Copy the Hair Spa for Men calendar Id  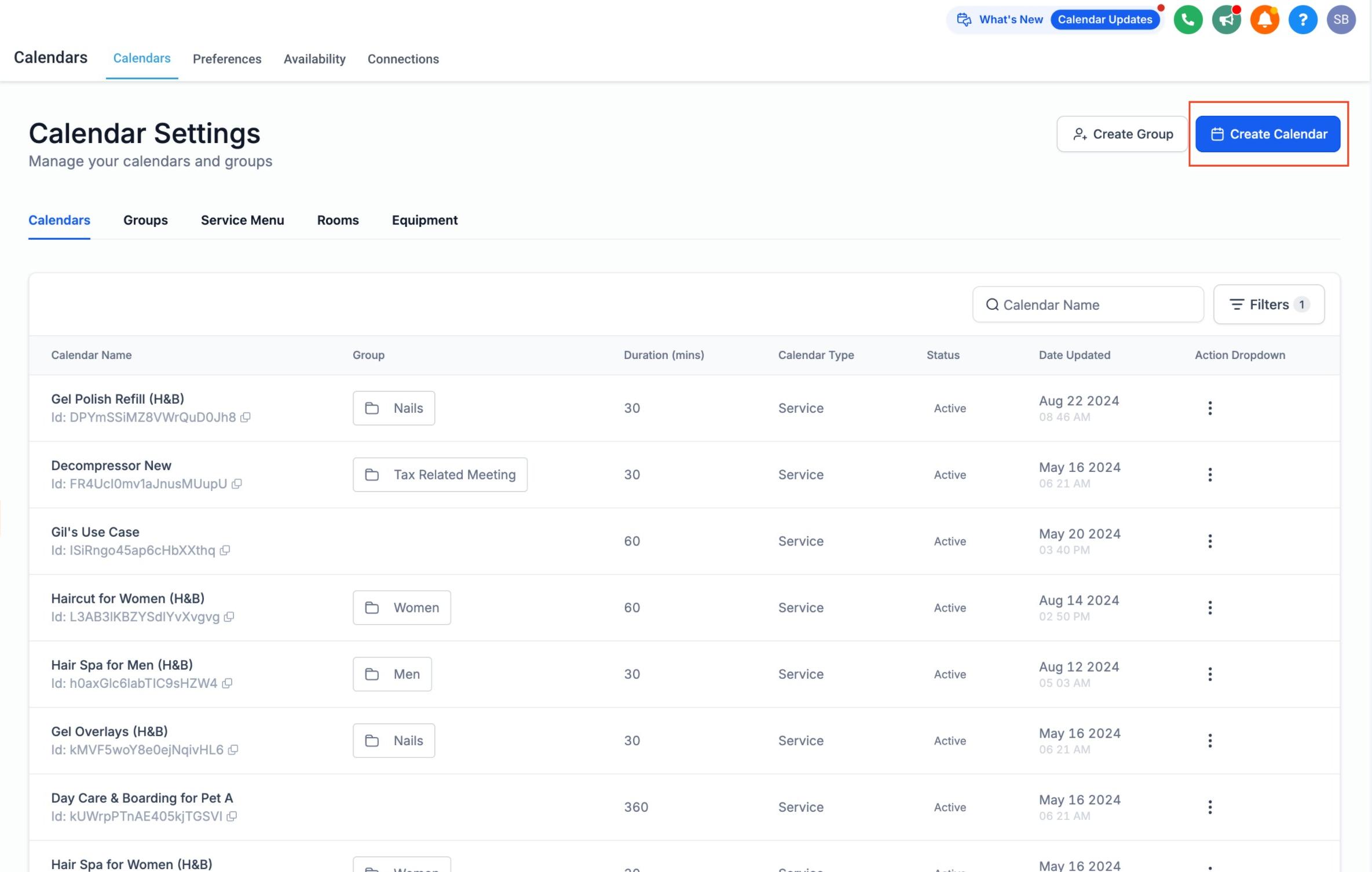click(x=227, y=684)
